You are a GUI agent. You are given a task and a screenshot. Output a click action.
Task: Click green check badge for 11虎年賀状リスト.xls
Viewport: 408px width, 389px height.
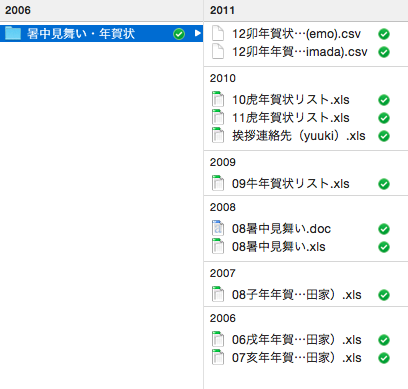tap(384, 118)
